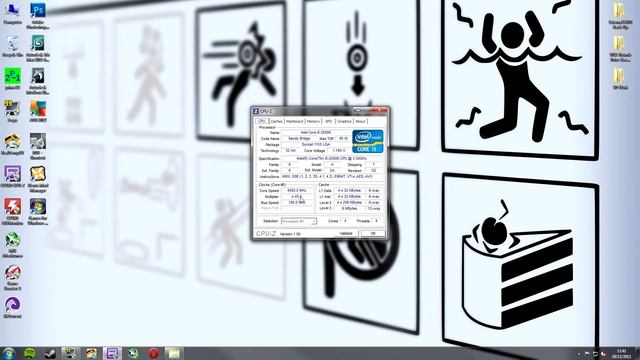
Task: Open the purple swirl desktop shortcut
Action: coord(12,307)
